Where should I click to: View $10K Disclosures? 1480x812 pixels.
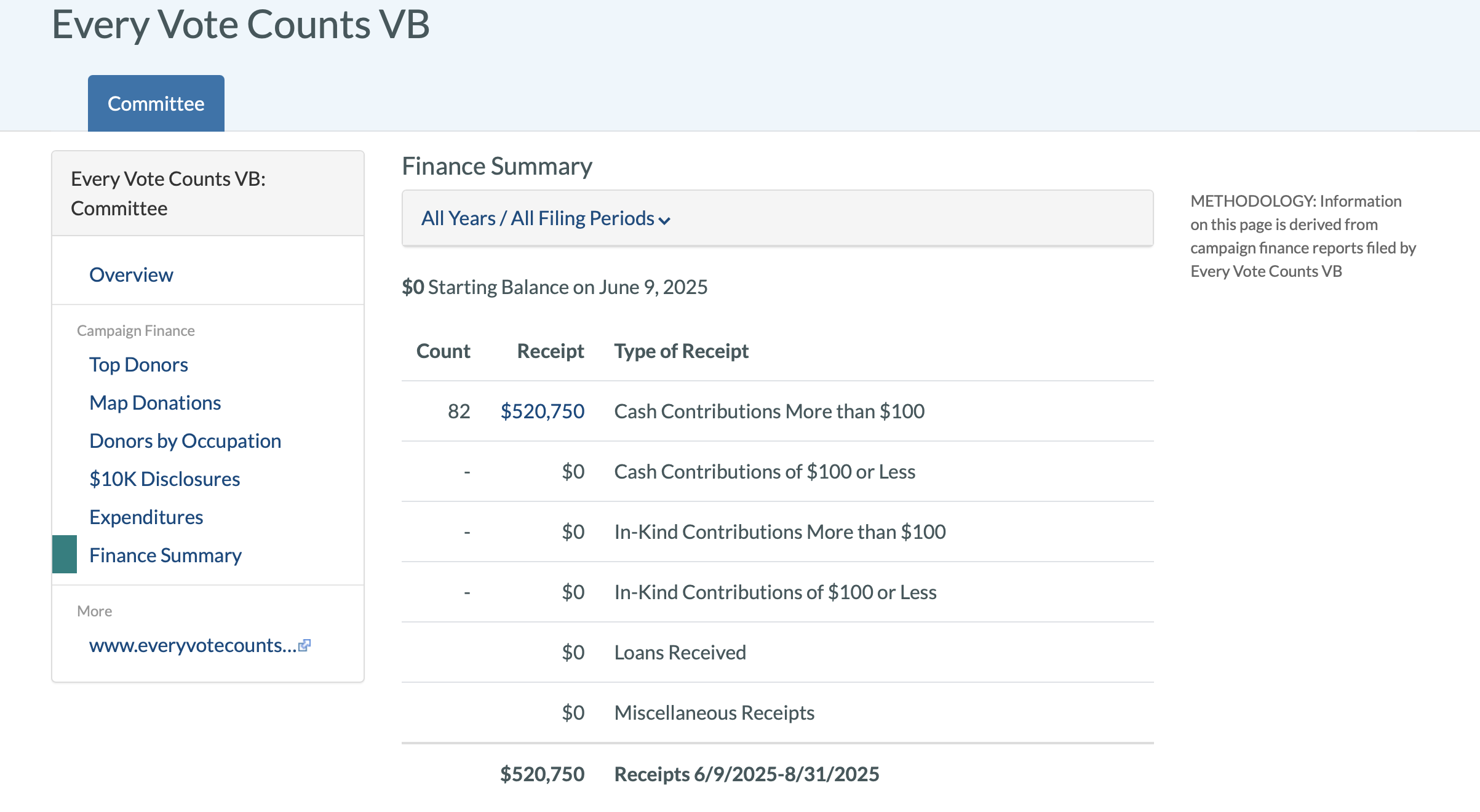(165, 479)
